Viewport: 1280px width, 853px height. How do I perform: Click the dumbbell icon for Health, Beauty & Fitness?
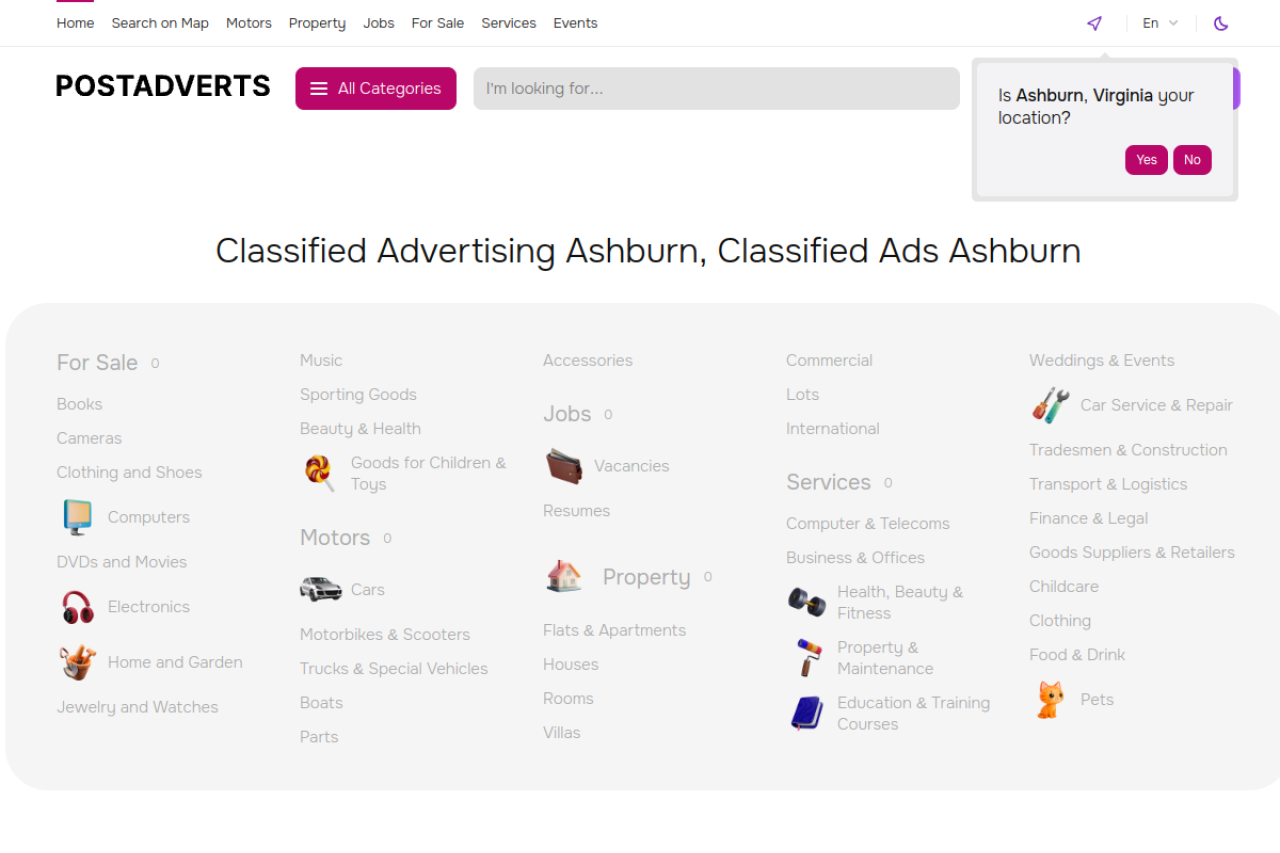[807, 602]
